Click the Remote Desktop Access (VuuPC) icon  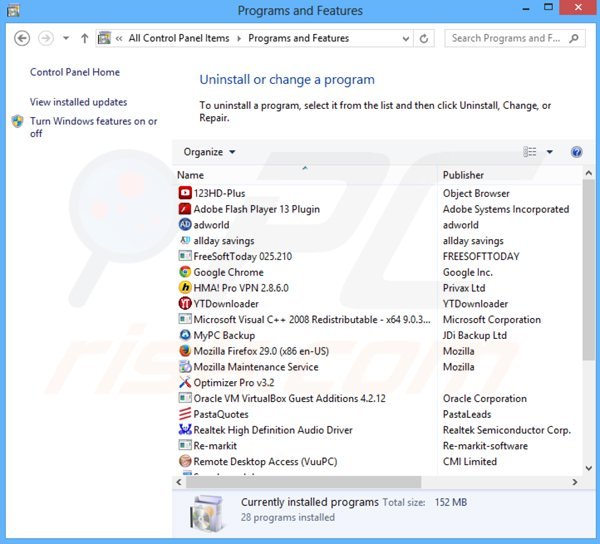pos(185,461)
